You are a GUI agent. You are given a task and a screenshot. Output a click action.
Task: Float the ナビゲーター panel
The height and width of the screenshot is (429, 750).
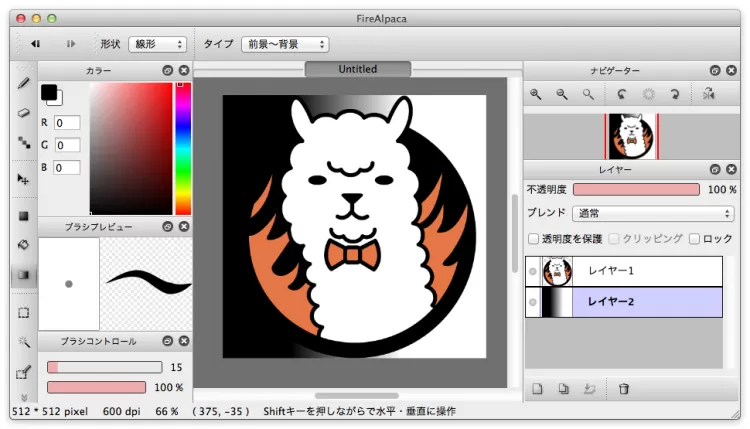(715, 70)
